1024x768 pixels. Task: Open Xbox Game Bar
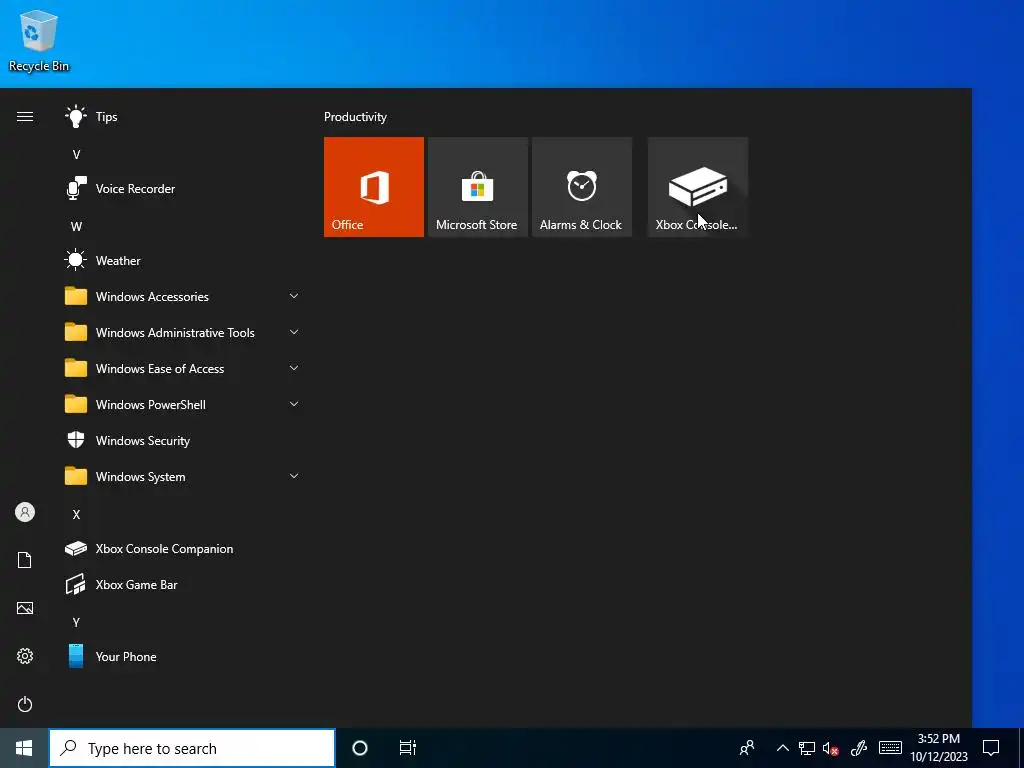click(183, 584)
